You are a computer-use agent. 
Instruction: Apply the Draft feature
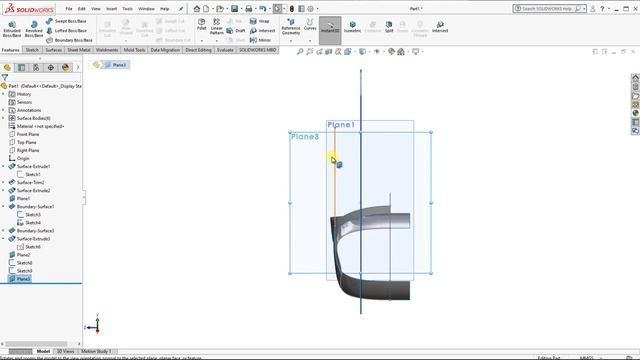[x=236, y=31]
